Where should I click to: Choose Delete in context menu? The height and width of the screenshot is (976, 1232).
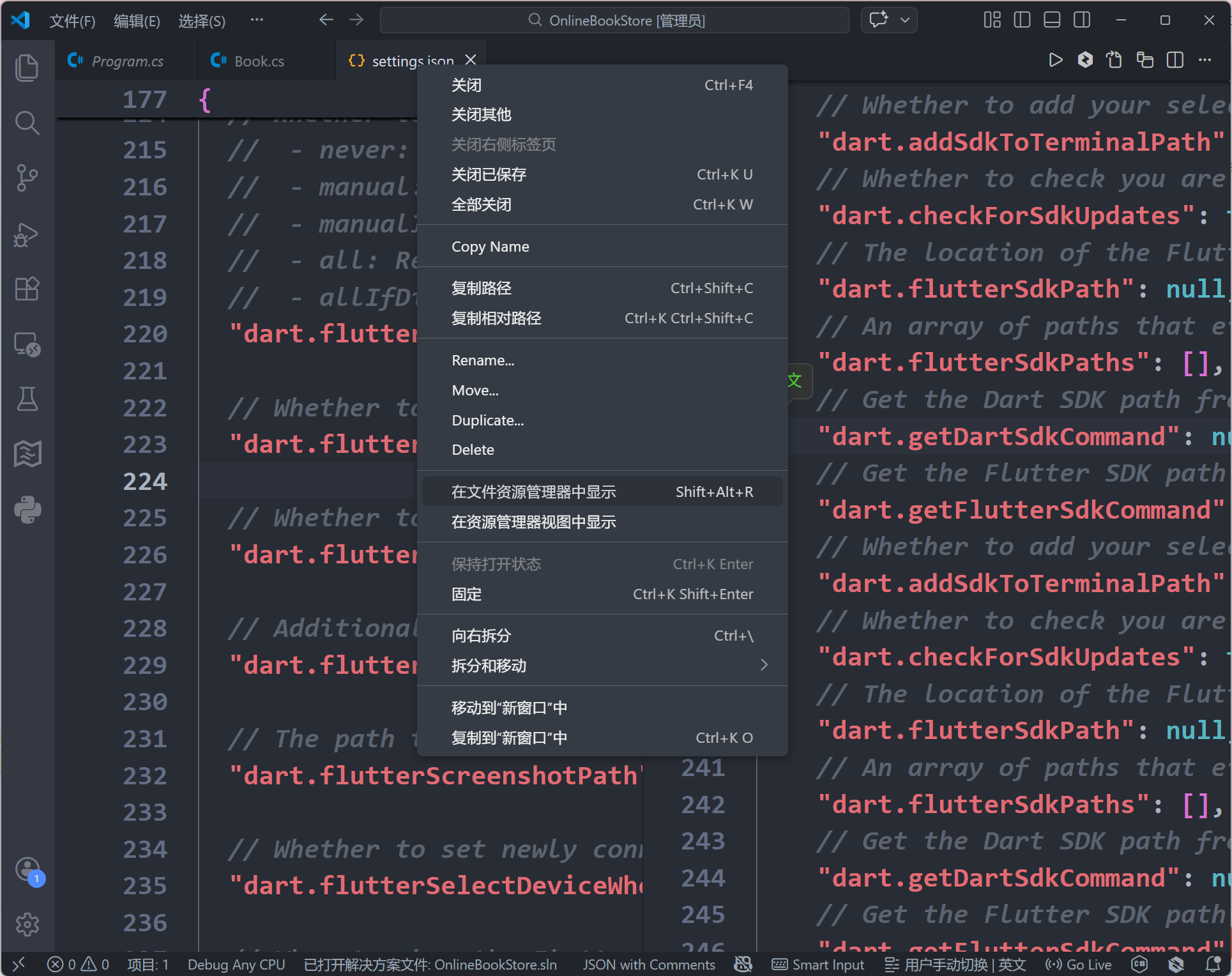(x=602, y=450)
